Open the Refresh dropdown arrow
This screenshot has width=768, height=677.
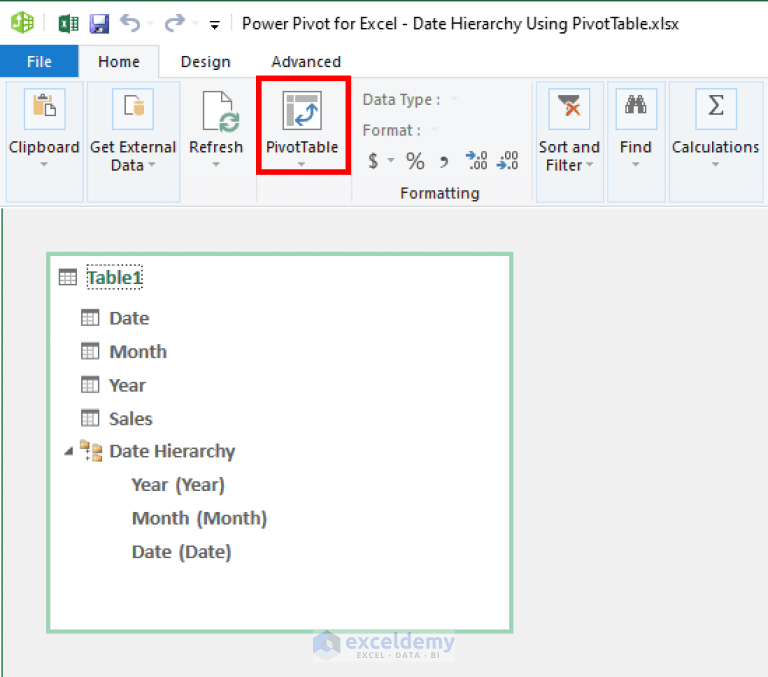[216, 165]
